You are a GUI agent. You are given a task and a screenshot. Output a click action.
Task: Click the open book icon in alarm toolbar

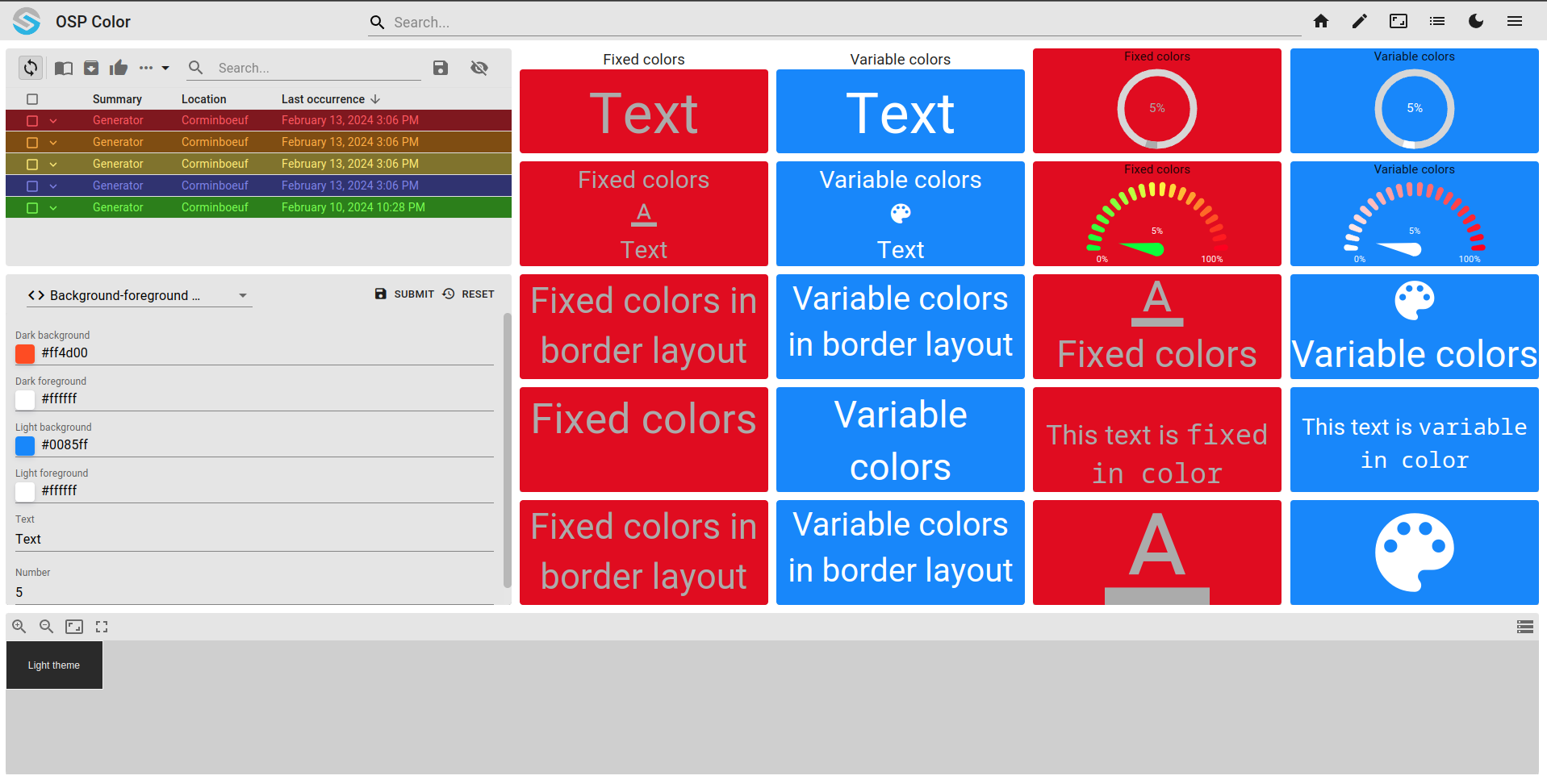click(x=64, y=68)
